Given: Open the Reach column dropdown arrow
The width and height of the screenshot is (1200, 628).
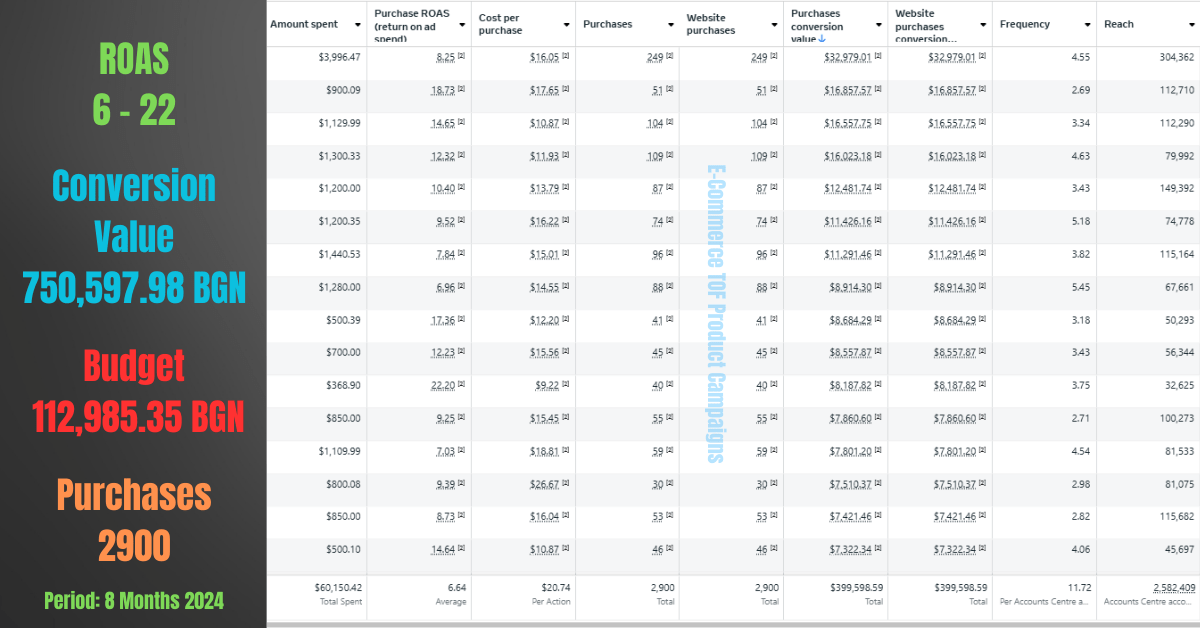Looking at the screenshot, I should [1190, 24].
